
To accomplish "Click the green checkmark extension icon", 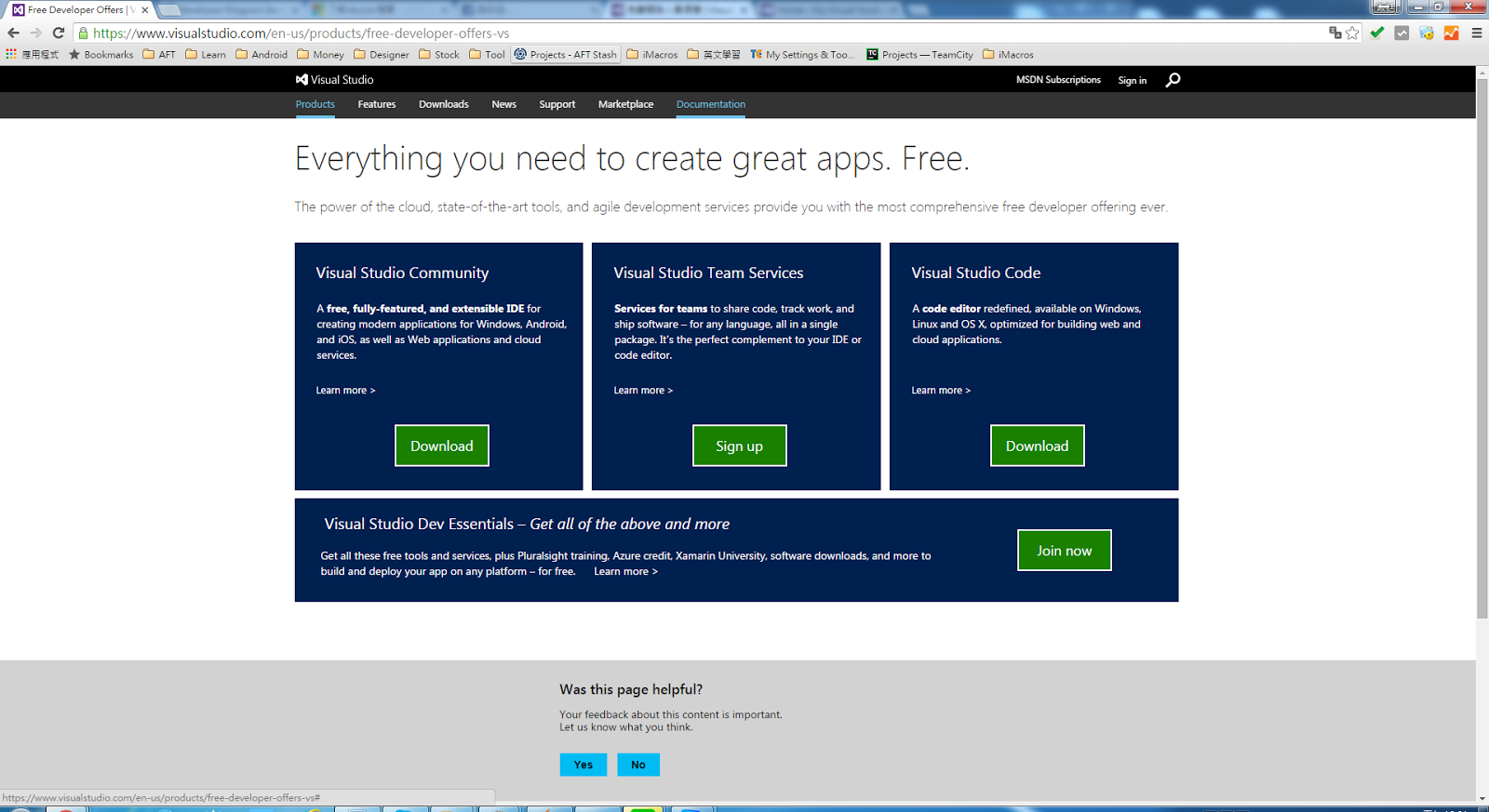I will click(1377, 33).
